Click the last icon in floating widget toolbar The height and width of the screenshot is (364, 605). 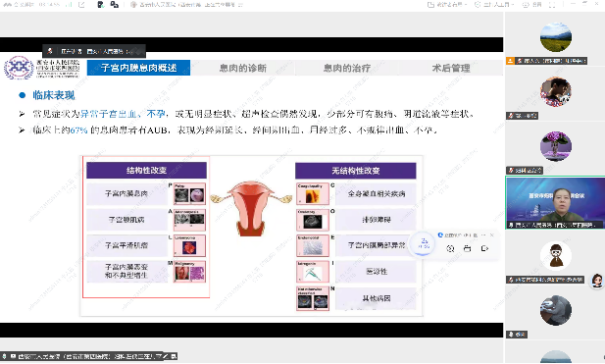(485, 249)
